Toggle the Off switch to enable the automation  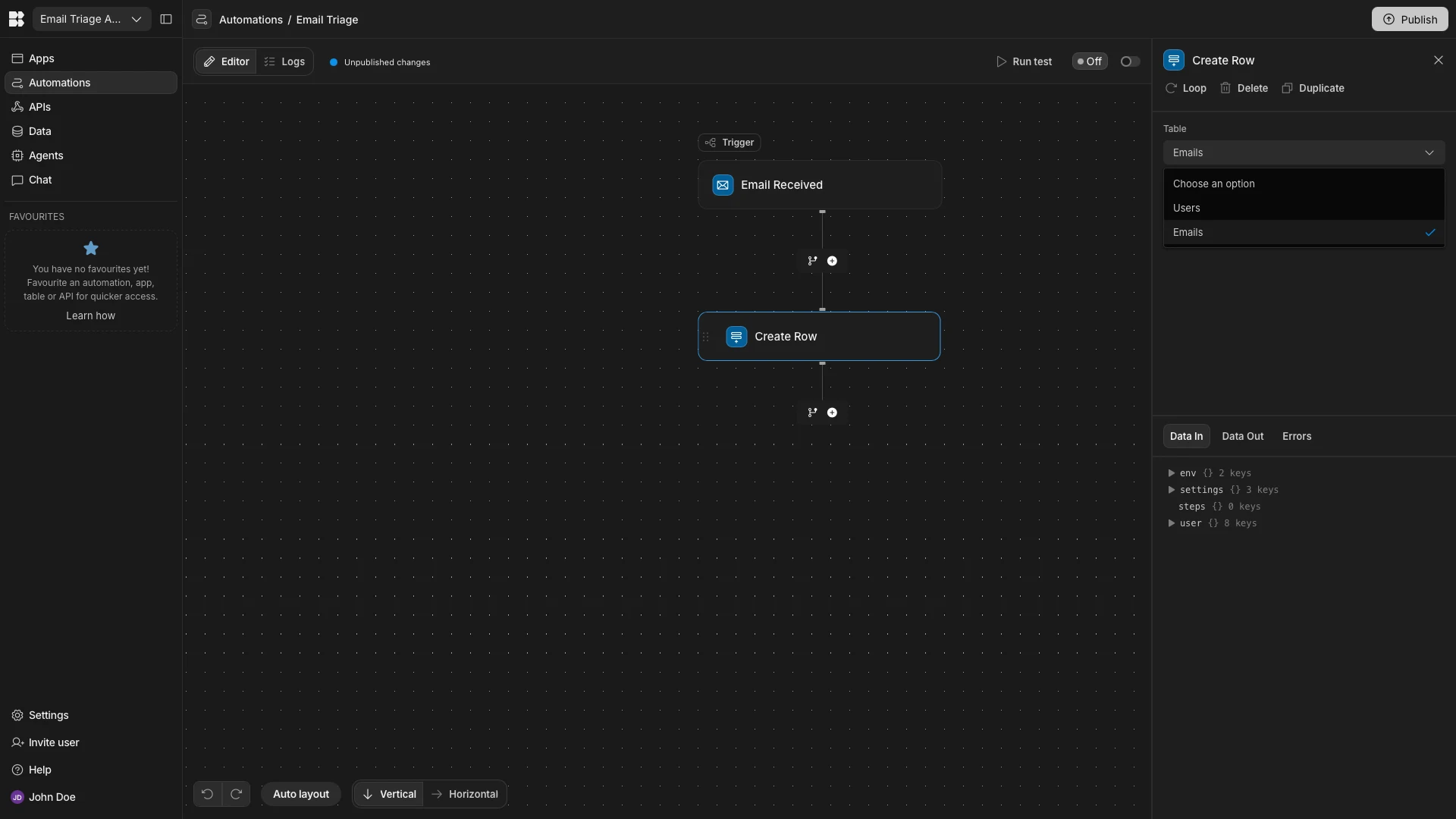[1089, 61]
